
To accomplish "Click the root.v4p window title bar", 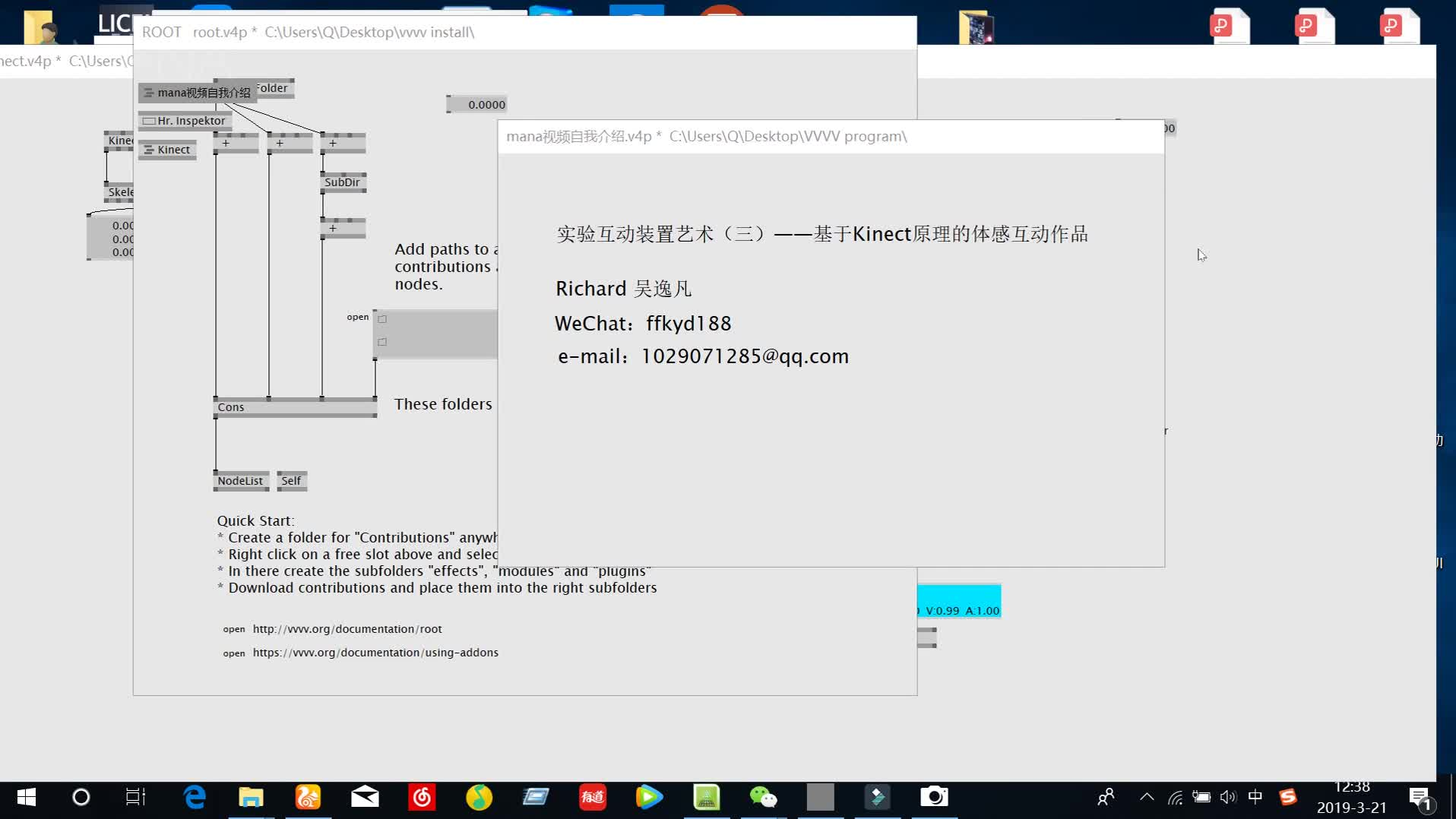I will [x=525, y=32].
